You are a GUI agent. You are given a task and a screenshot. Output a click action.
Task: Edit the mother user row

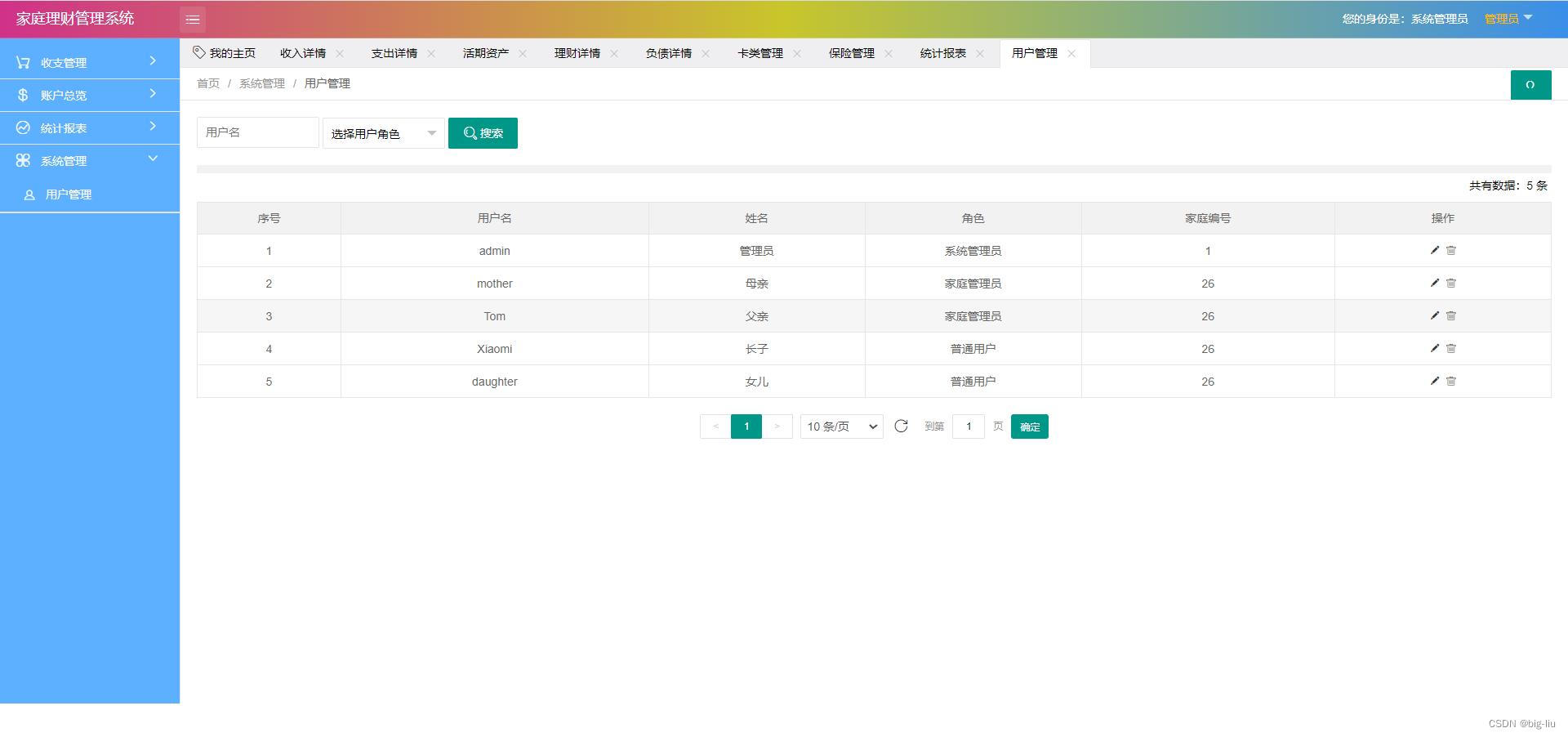click(1434, 283)
